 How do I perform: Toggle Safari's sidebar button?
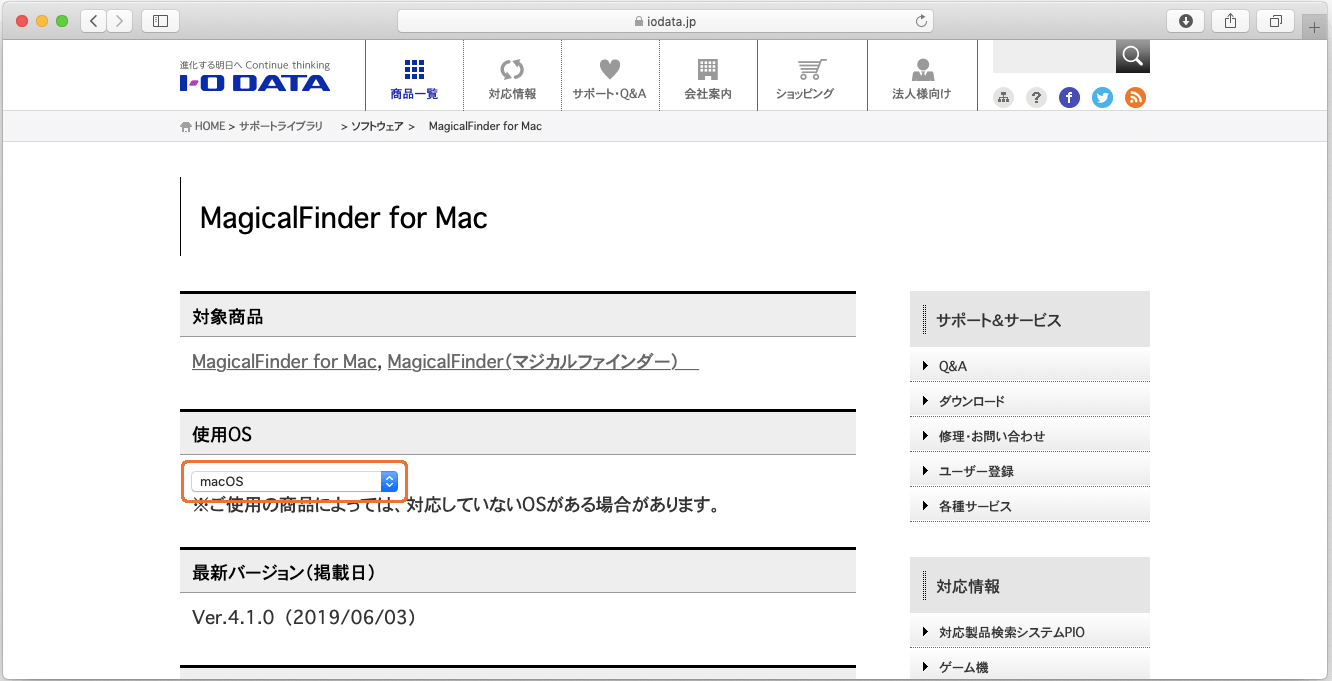click(x=160, y=21)
